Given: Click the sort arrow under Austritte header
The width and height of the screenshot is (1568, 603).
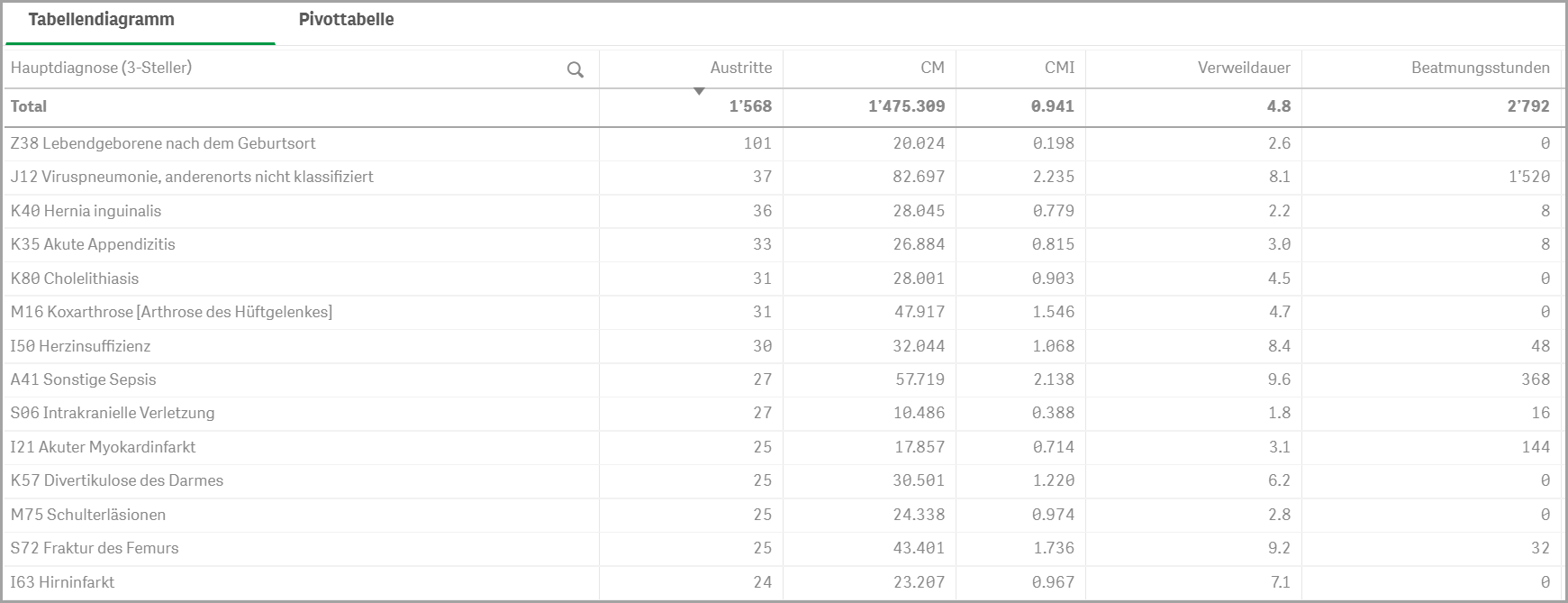Looking at the screenshot, I should point(699,91).
